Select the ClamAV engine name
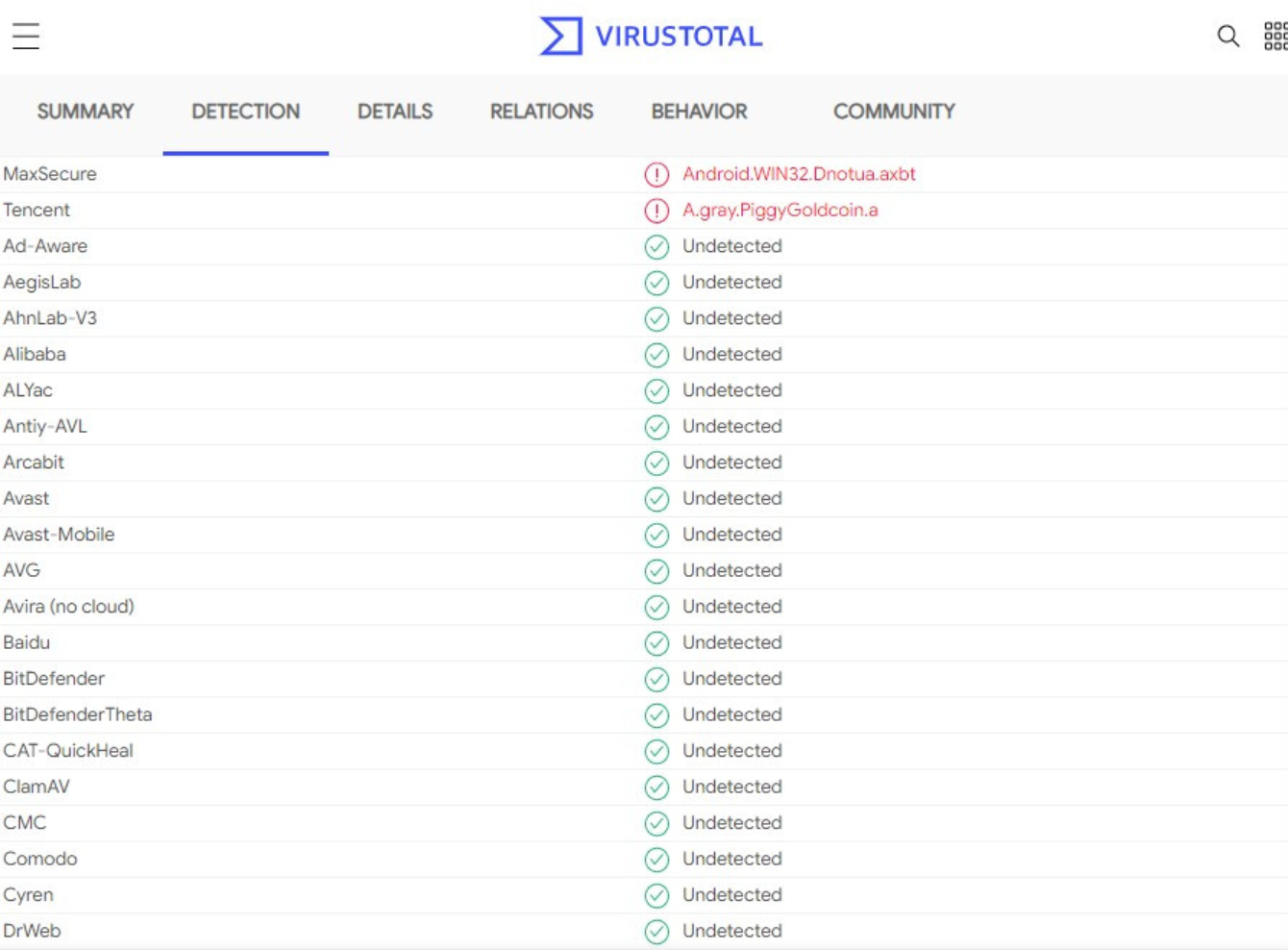1288x951 pixels. (x=37, y=787)
